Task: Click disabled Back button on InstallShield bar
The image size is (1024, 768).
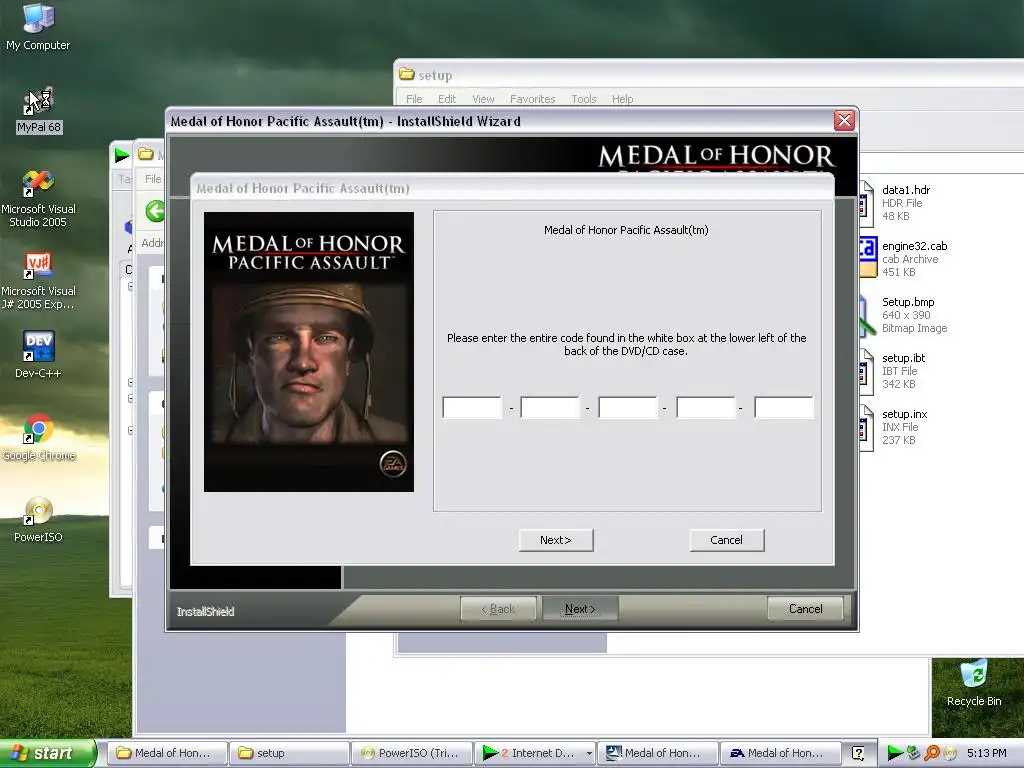Action: point(498,609)
